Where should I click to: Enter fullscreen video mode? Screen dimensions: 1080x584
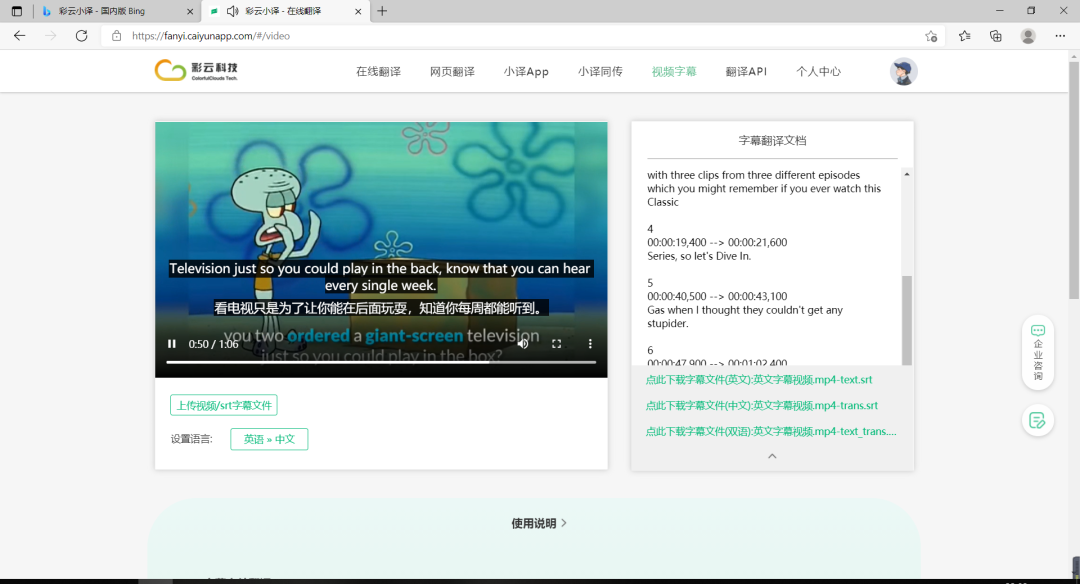[557, 344]
